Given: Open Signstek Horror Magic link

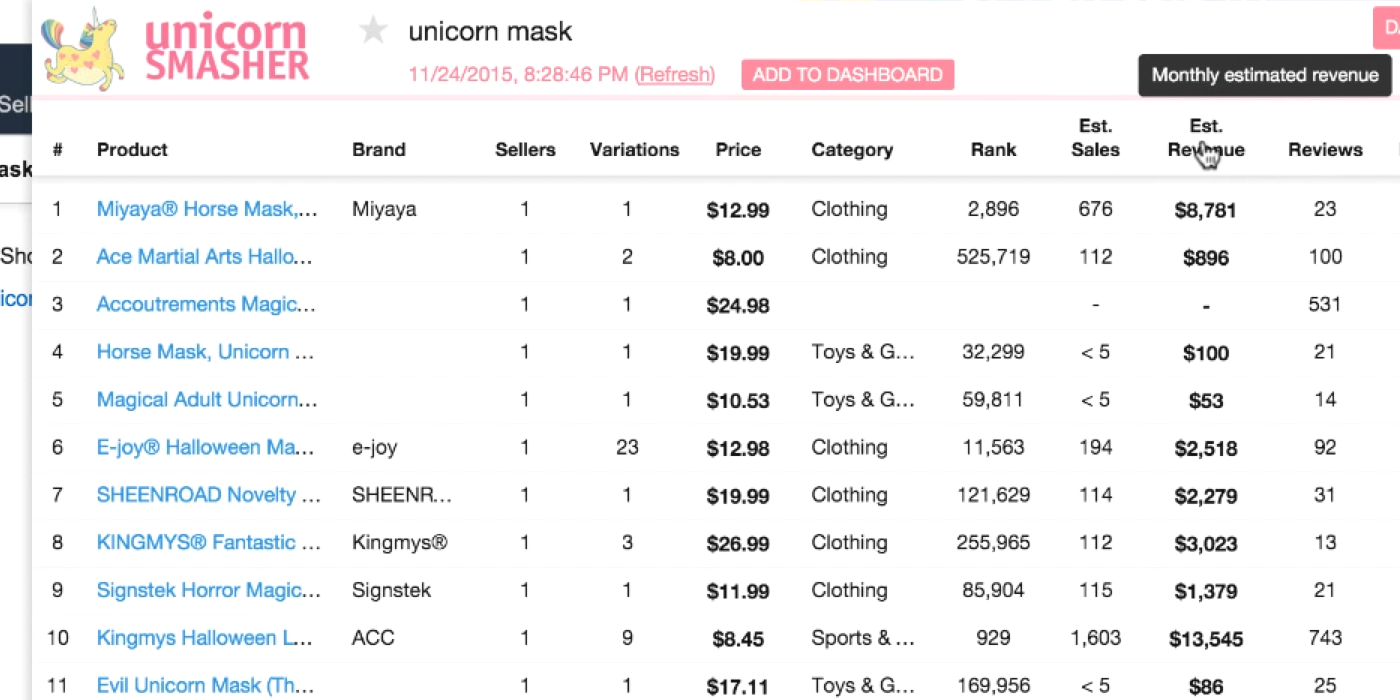Looking at the screenshot, I should coord(207,590).
